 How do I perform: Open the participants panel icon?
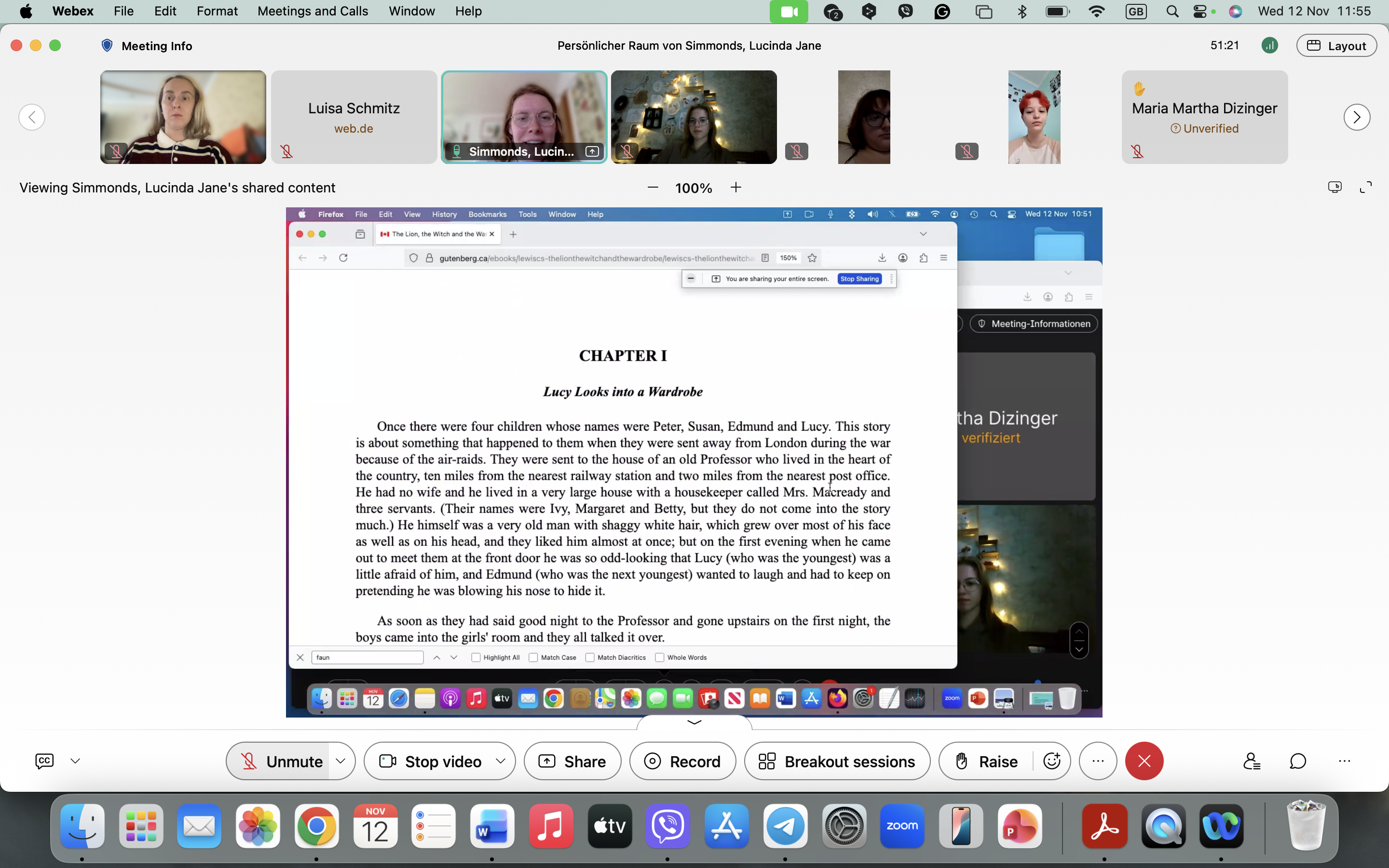(x=1251, y=761)
